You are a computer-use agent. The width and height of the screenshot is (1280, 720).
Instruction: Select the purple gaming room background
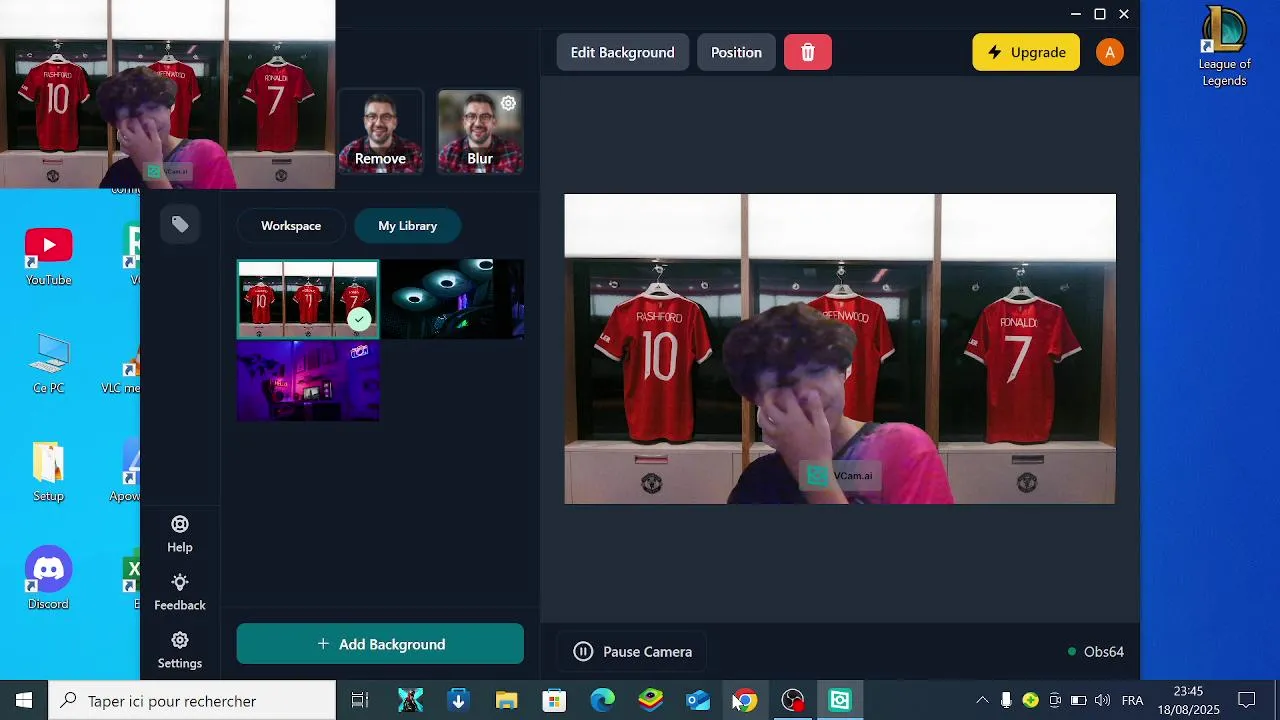tap(308, 381)
